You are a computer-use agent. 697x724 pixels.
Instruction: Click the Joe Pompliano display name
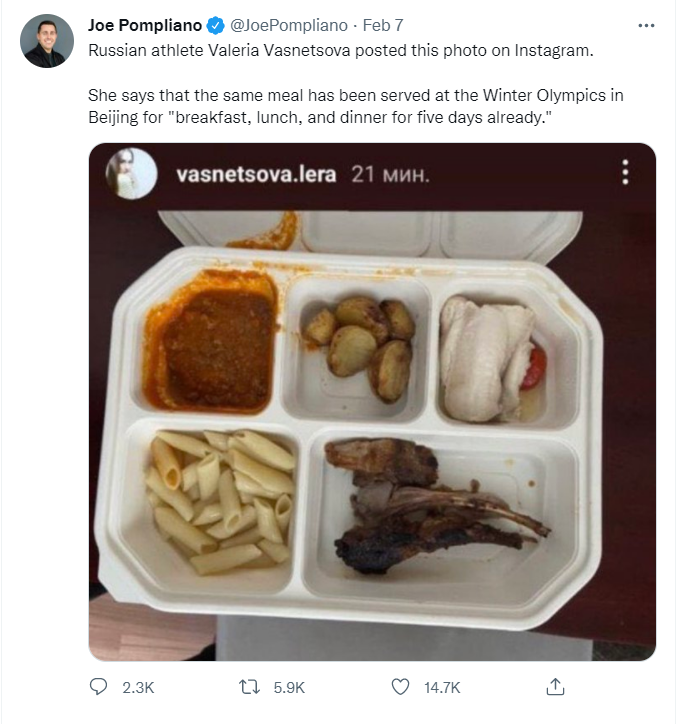click(145, 25)
